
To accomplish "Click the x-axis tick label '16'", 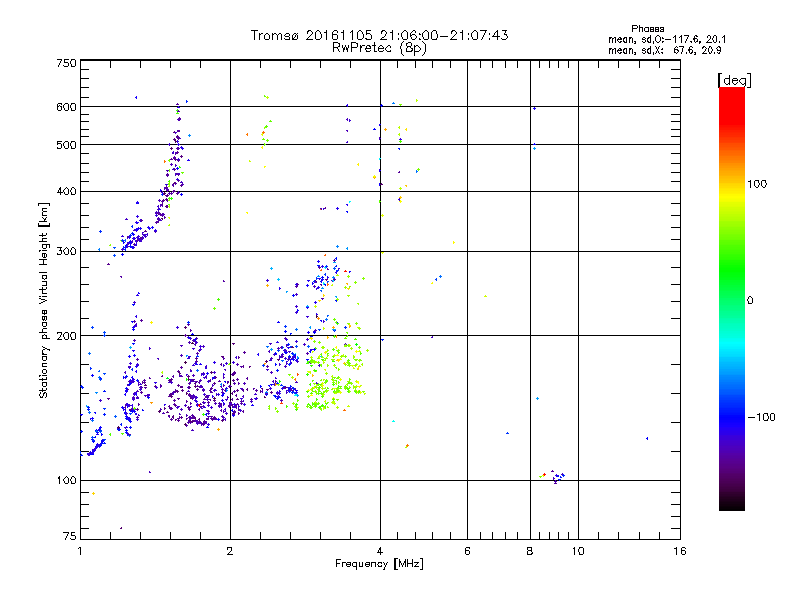I will [x=680, y=551].
